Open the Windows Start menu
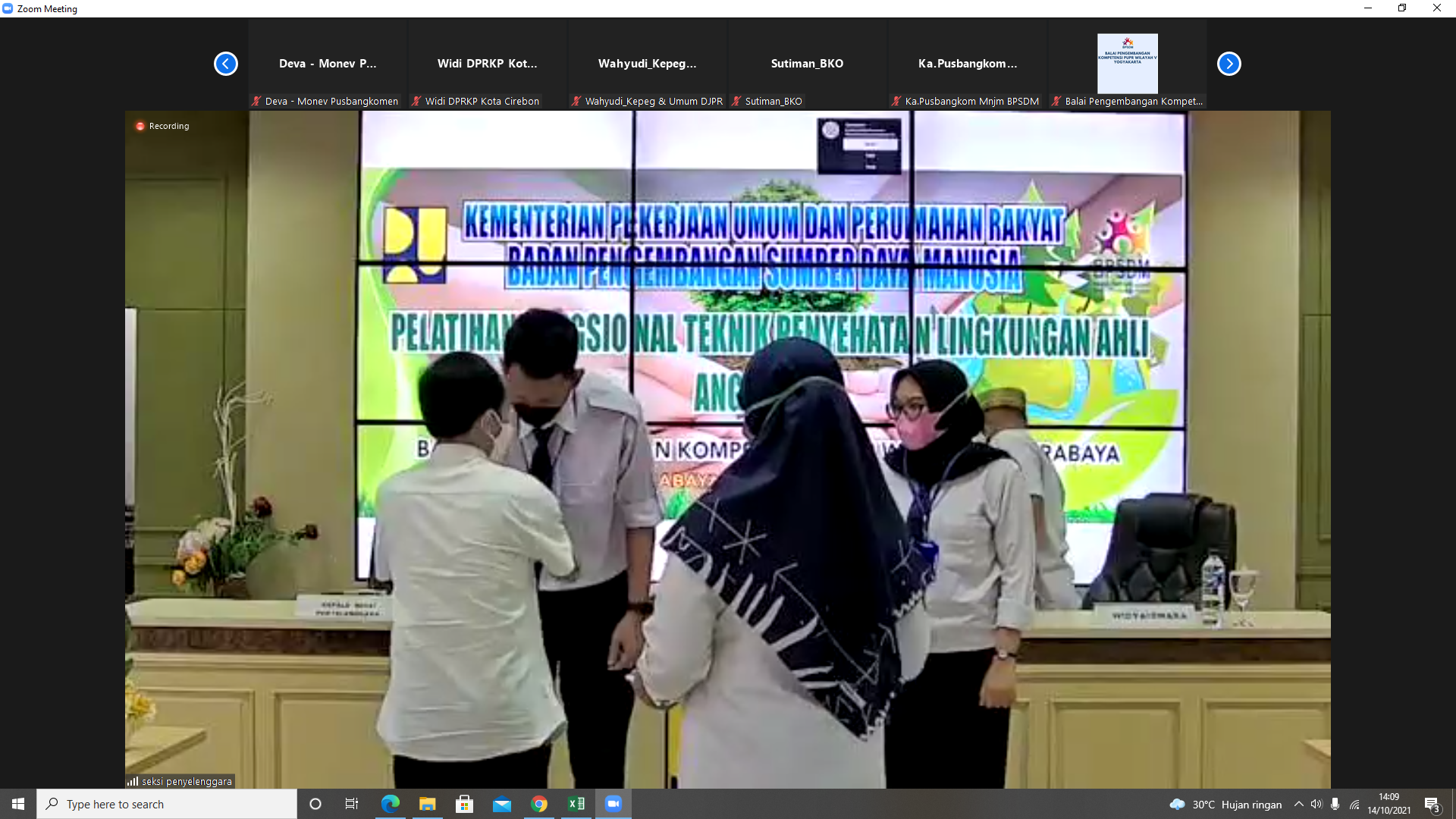The height and width of the screenshot is (819, 1456). pos(18,804)
